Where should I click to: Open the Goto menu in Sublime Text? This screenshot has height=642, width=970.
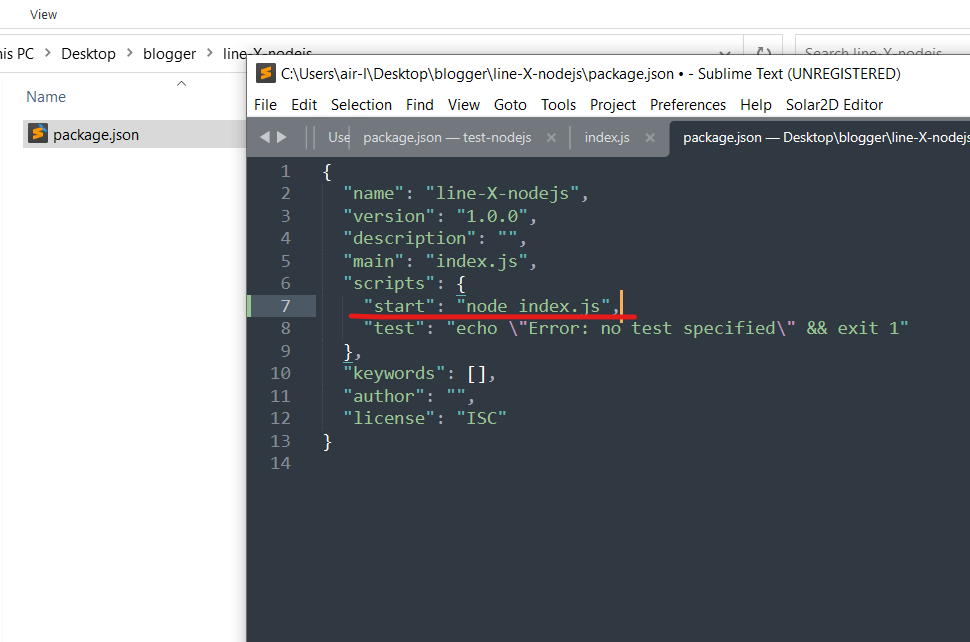pyautogui.click(x=510, y=104)
